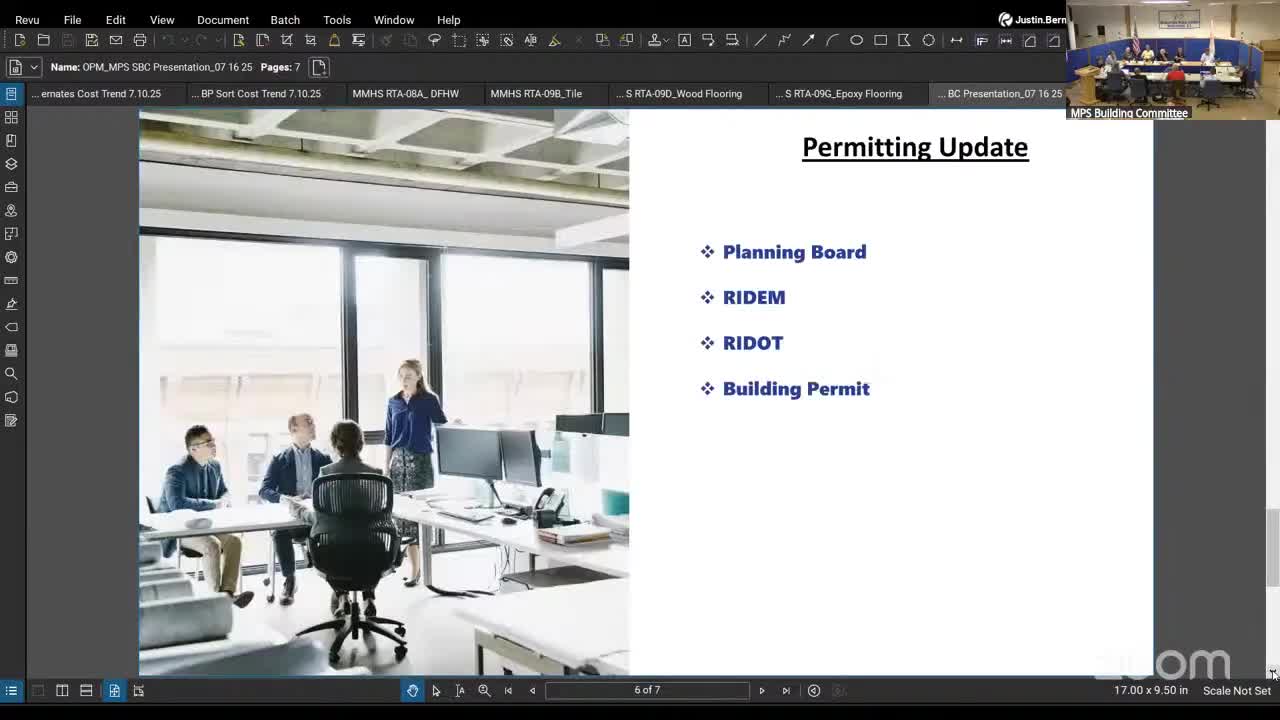The image size is (1280, 720).
Task: Expand the Stamp tool dropdown arrow
Action: tap(664, 41)
